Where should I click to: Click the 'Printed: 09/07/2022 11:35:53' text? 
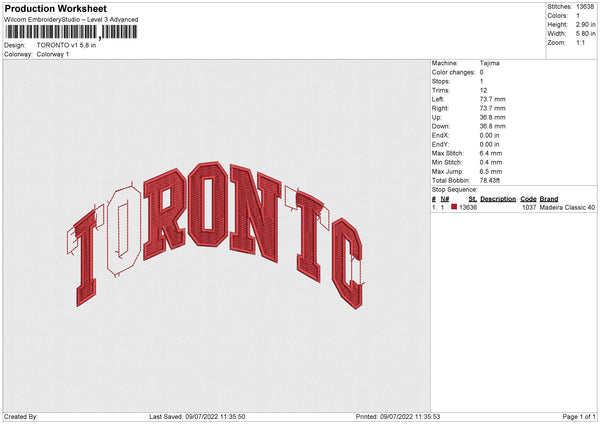click(x=398, y=417)
